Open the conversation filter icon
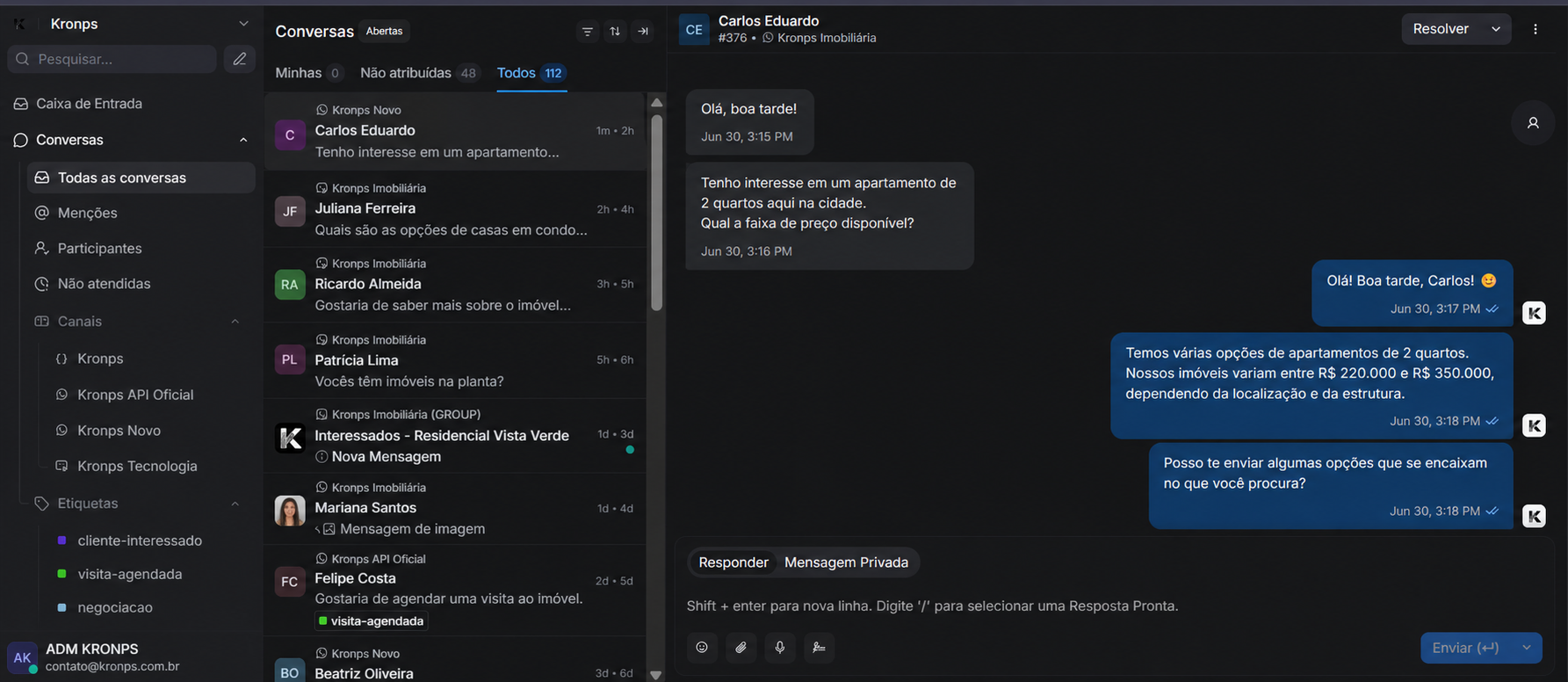Screen dimensions: 1568x682 (588, 32)
